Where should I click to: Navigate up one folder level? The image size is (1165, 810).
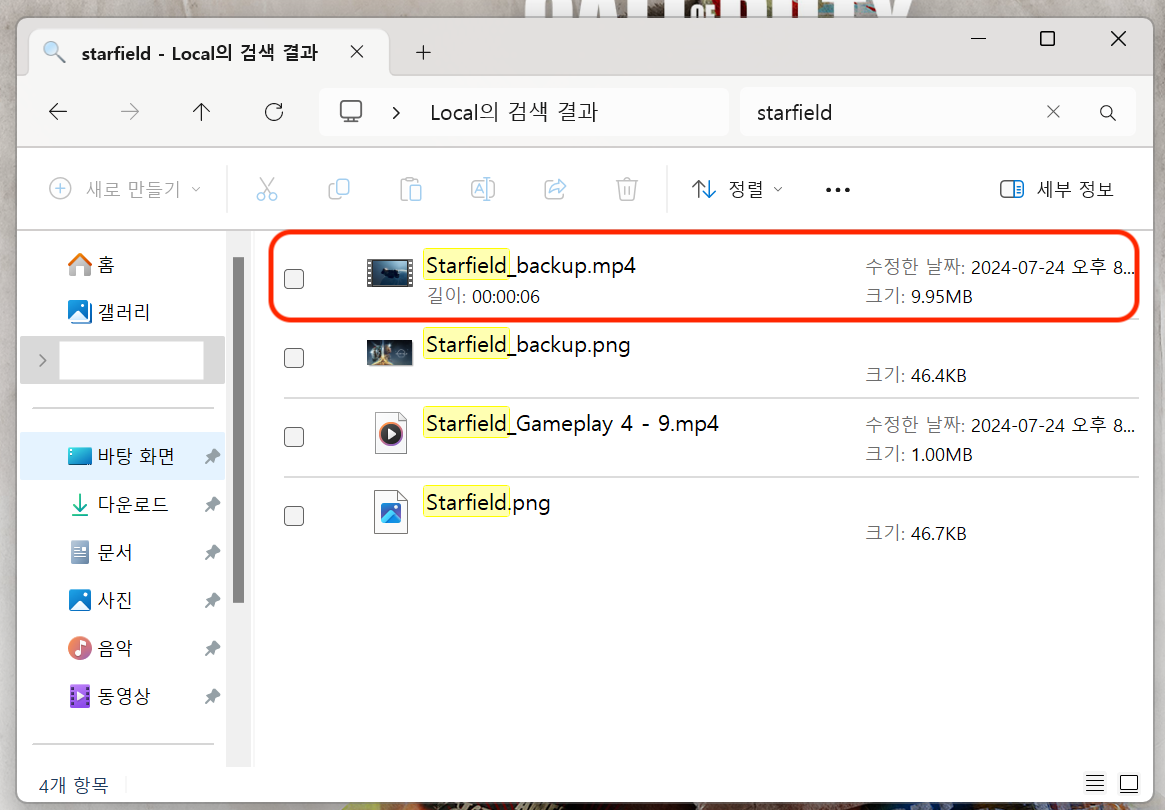201,112
